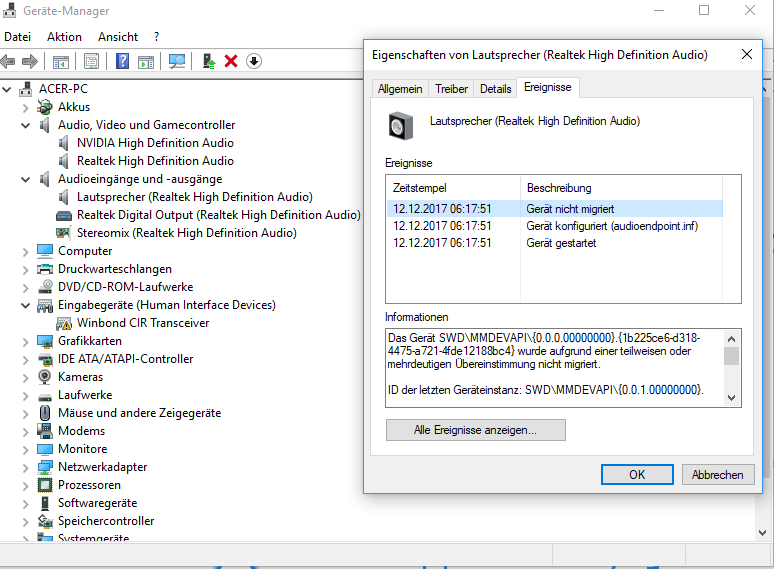Expand the Akkus category

(x=26, y=108)
